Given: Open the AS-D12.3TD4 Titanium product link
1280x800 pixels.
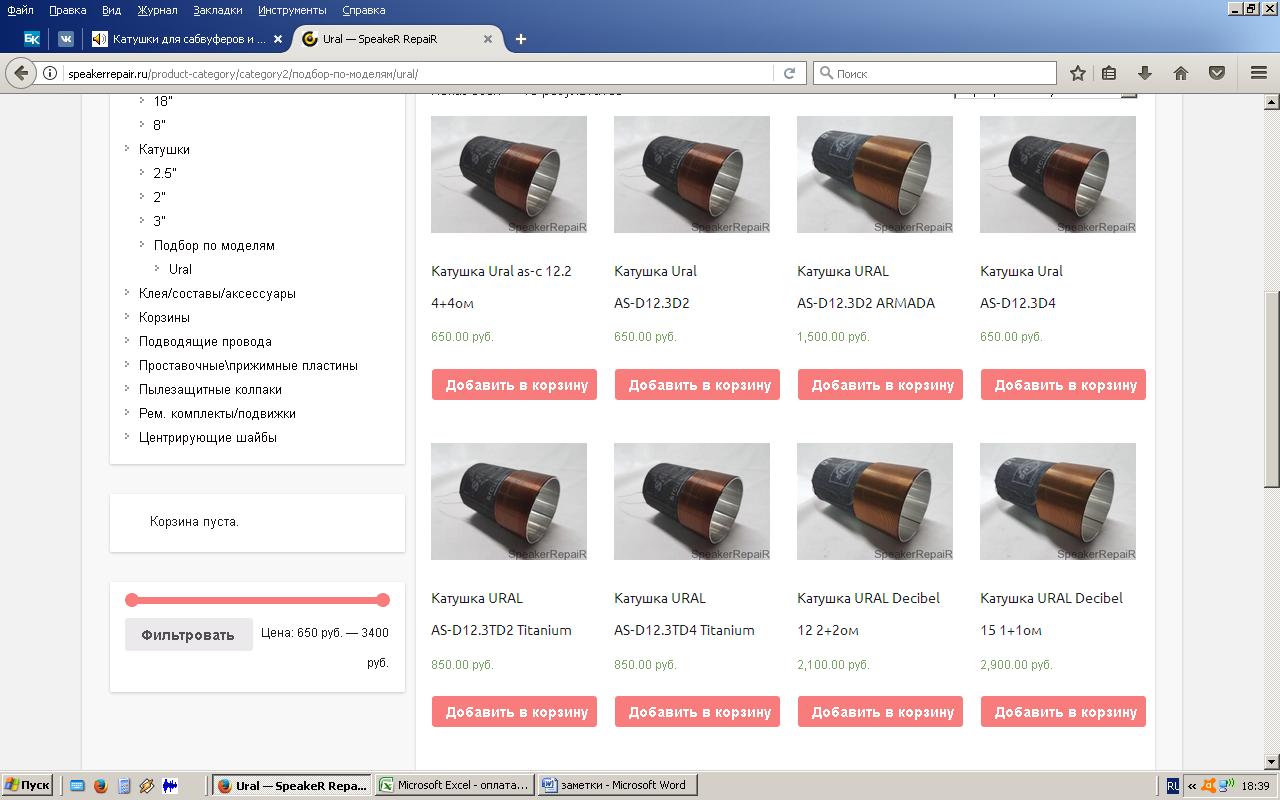Looking at the screenshot, I should pyautogui.click(x=684, y=614).
